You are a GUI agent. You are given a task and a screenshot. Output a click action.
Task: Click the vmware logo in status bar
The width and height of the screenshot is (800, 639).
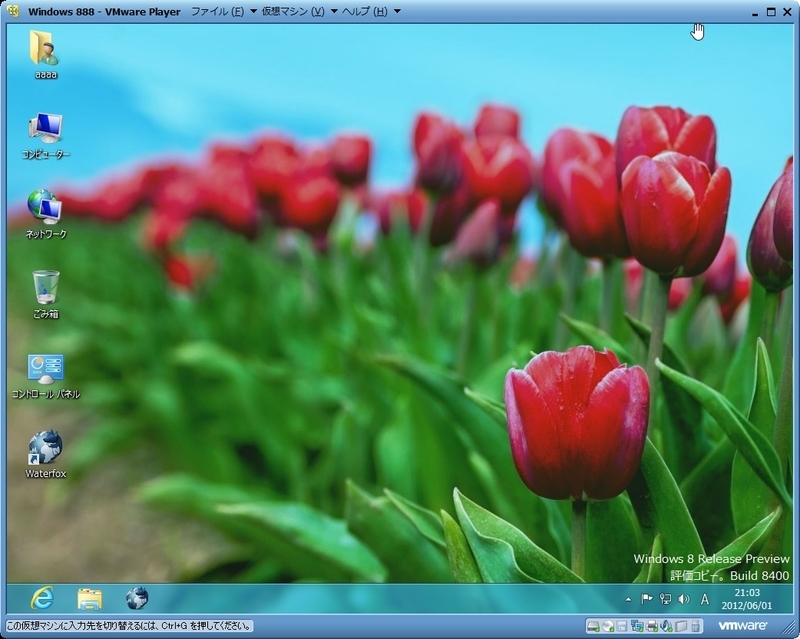[743, 626]
